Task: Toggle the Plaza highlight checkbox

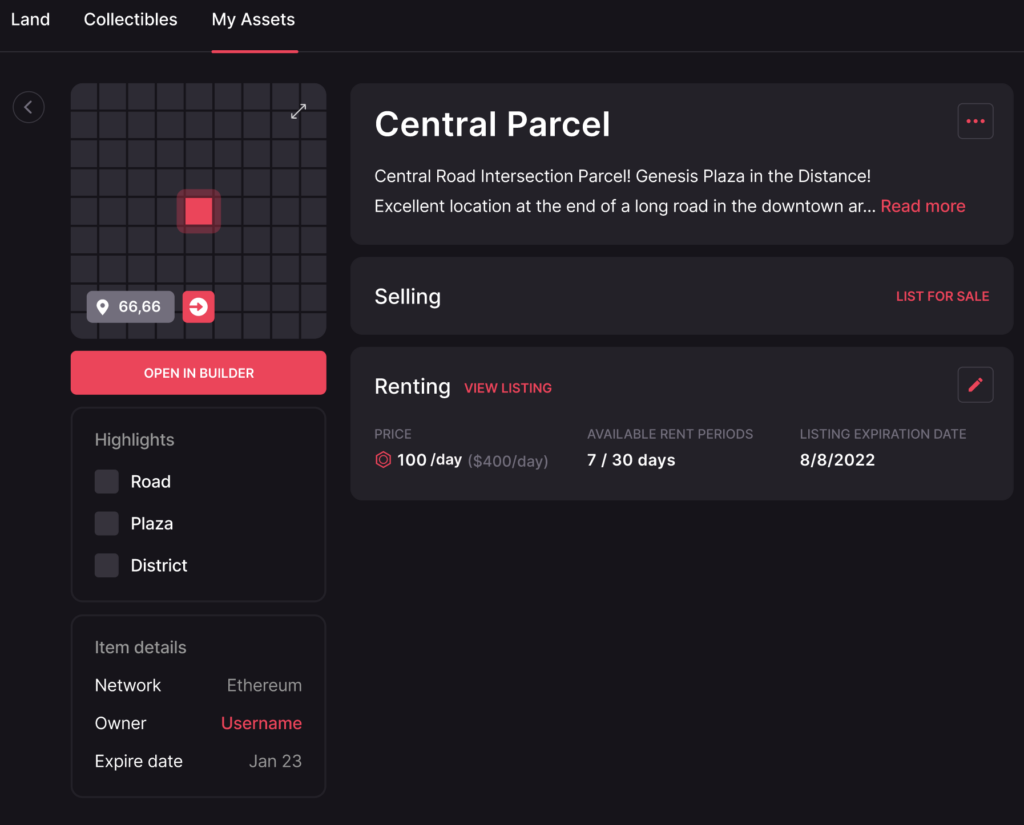Action: tap(107, 524)
